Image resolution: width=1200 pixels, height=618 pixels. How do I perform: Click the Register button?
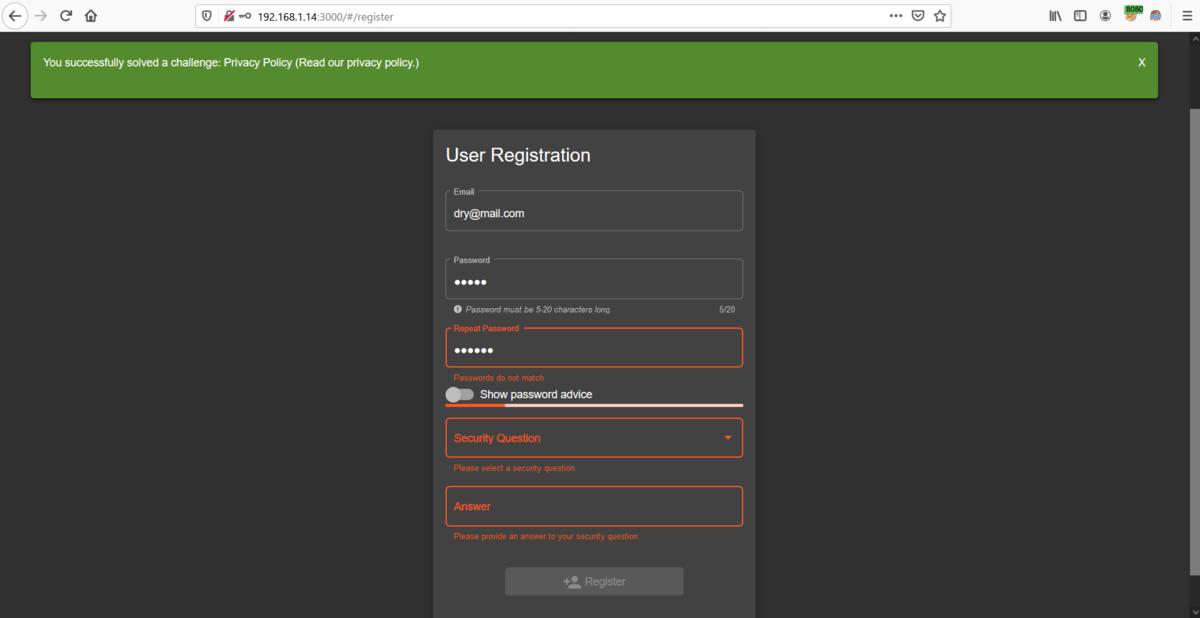tap(594, 581)
